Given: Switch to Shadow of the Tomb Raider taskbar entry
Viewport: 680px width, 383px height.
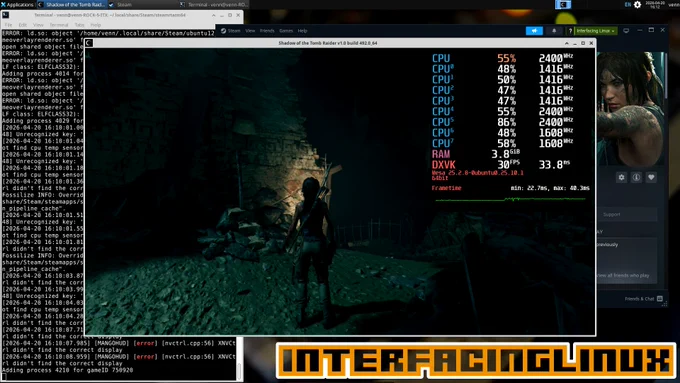Looking at the screenshot, I should click(x=71, y=4).
